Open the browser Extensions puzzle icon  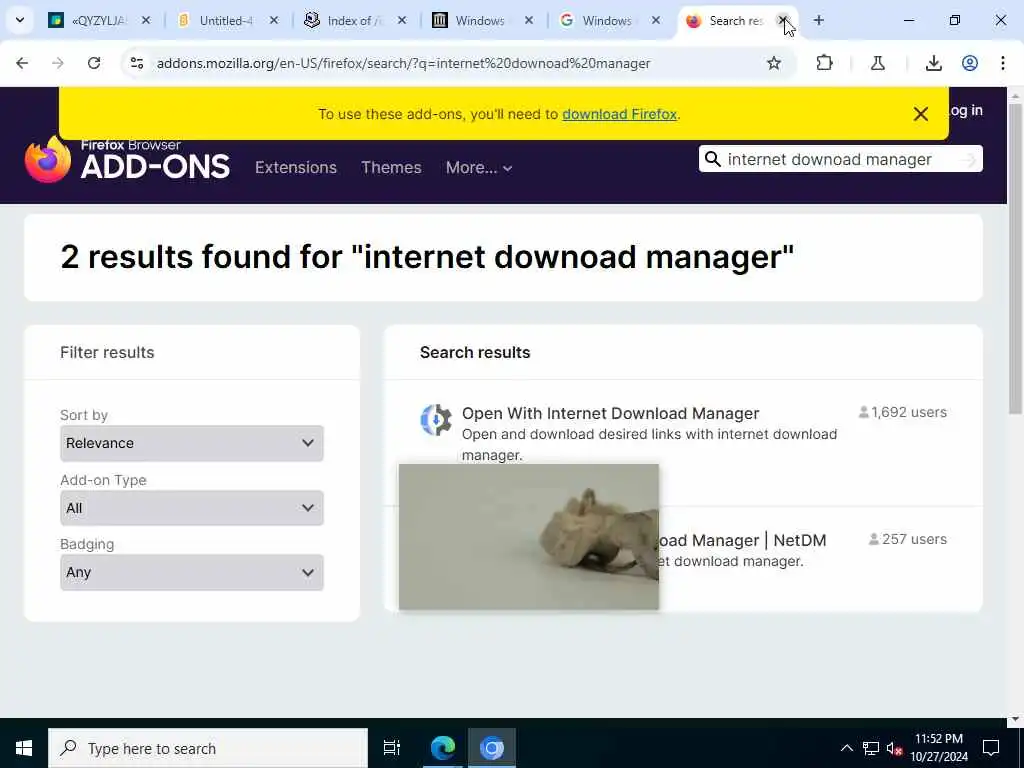click(825, 63)
